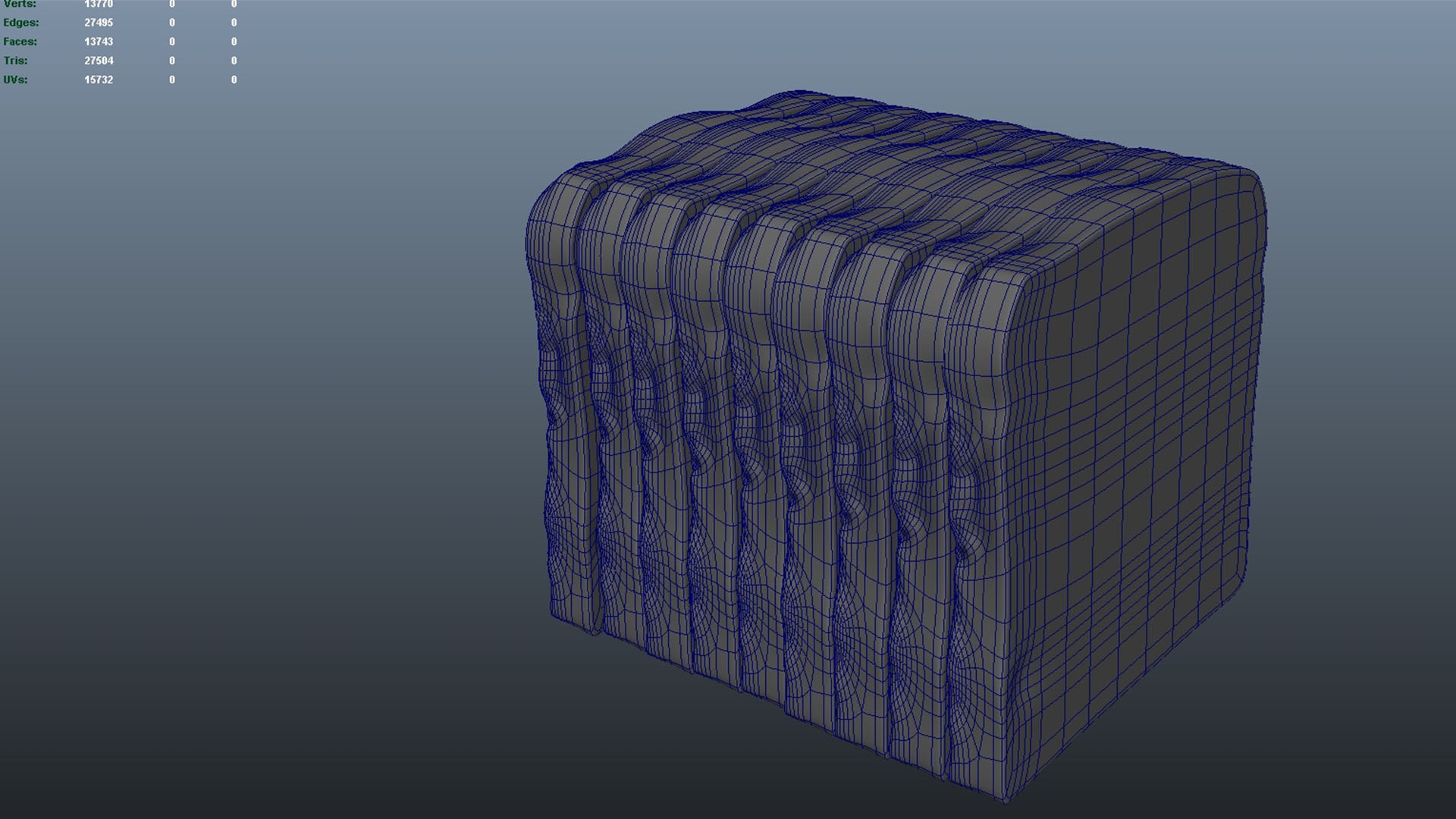Image resolution: width=1456 pixels, height=819 pixels.
Task: Click the edge count value 27495
Action: [x=99, y=23]
